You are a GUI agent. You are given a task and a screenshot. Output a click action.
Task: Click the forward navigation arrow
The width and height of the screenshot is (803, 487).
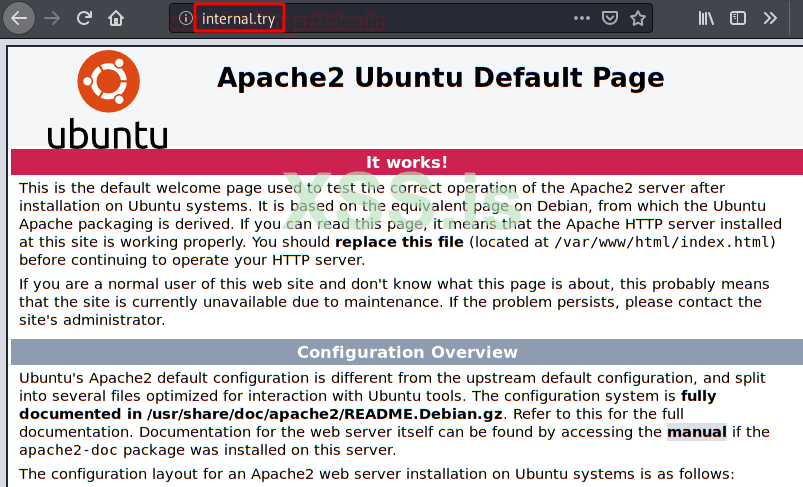(x=52, y=18)
